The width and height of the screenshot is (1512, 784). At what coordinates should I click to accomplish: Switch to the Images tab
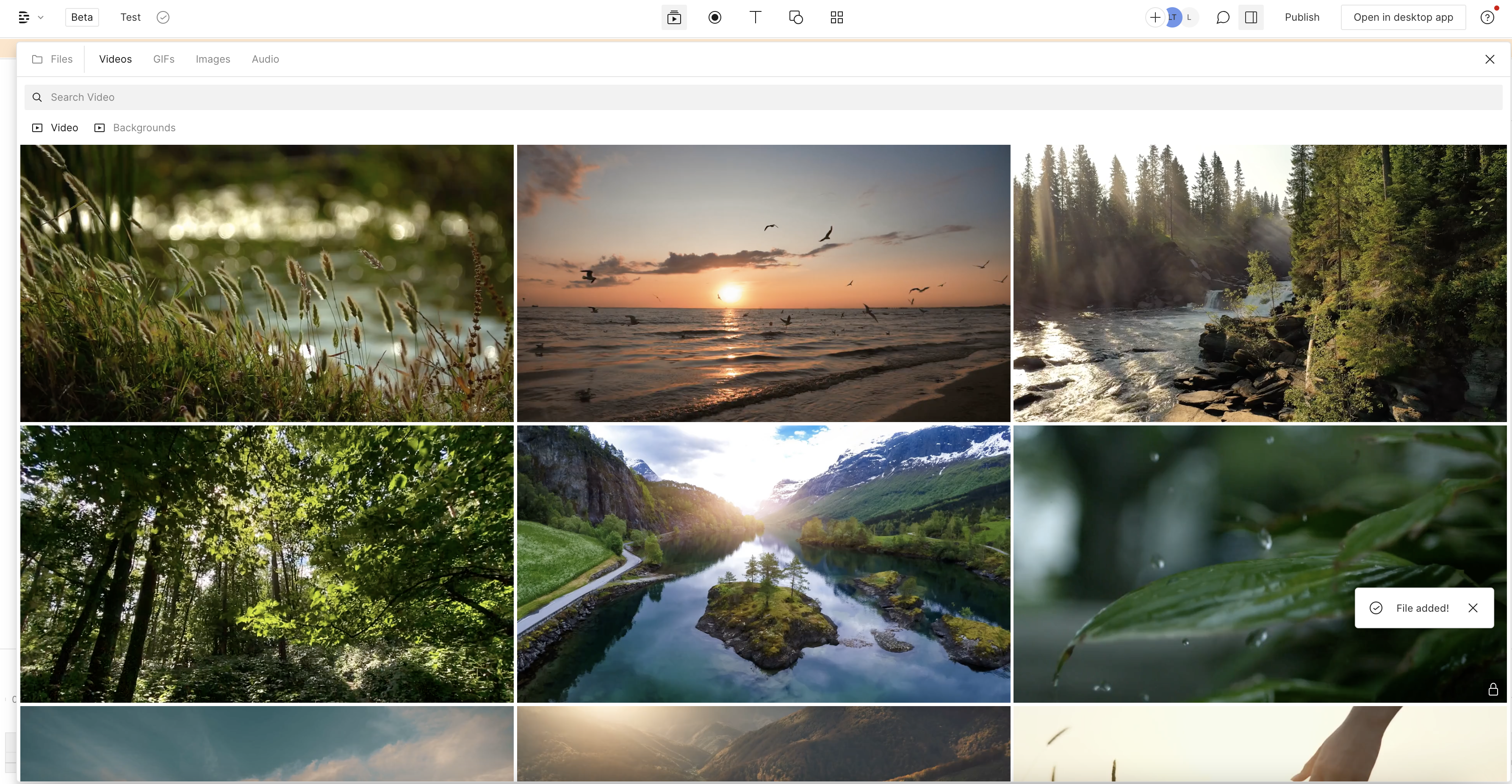[213, 59]
